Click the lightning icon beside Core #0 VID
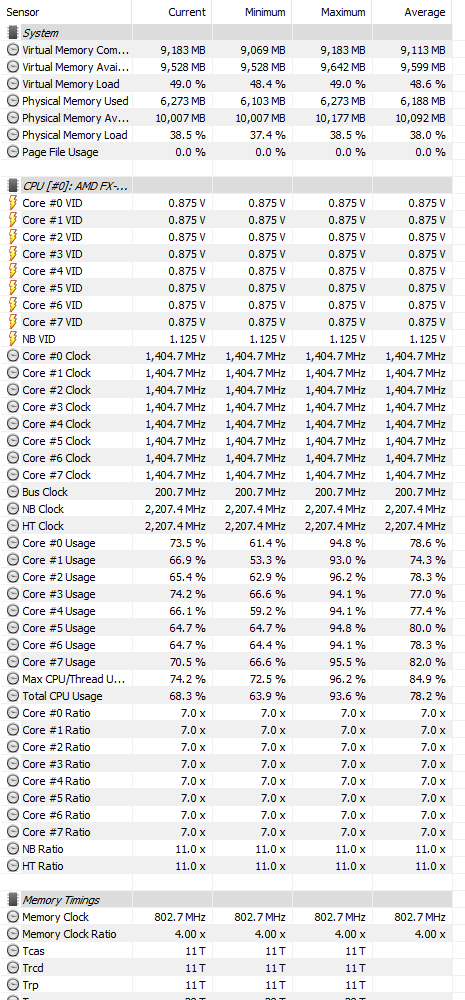465x1000 pixels. coord(13,203)
